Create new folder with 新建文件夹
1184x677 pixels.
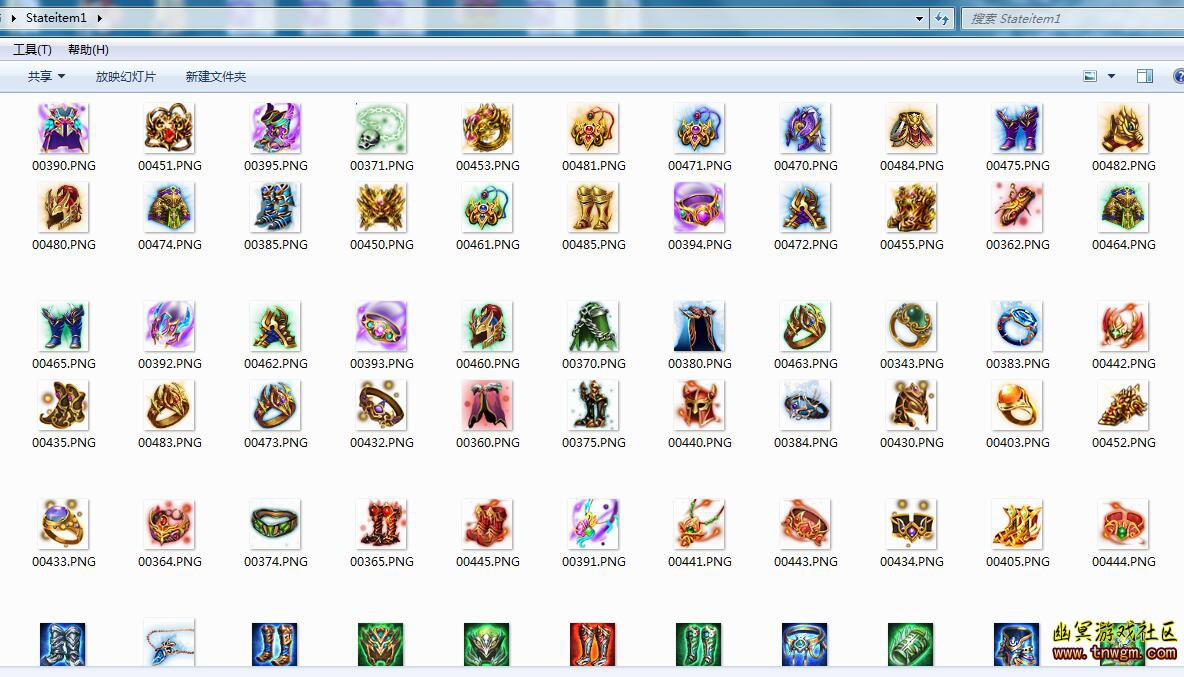216,76
